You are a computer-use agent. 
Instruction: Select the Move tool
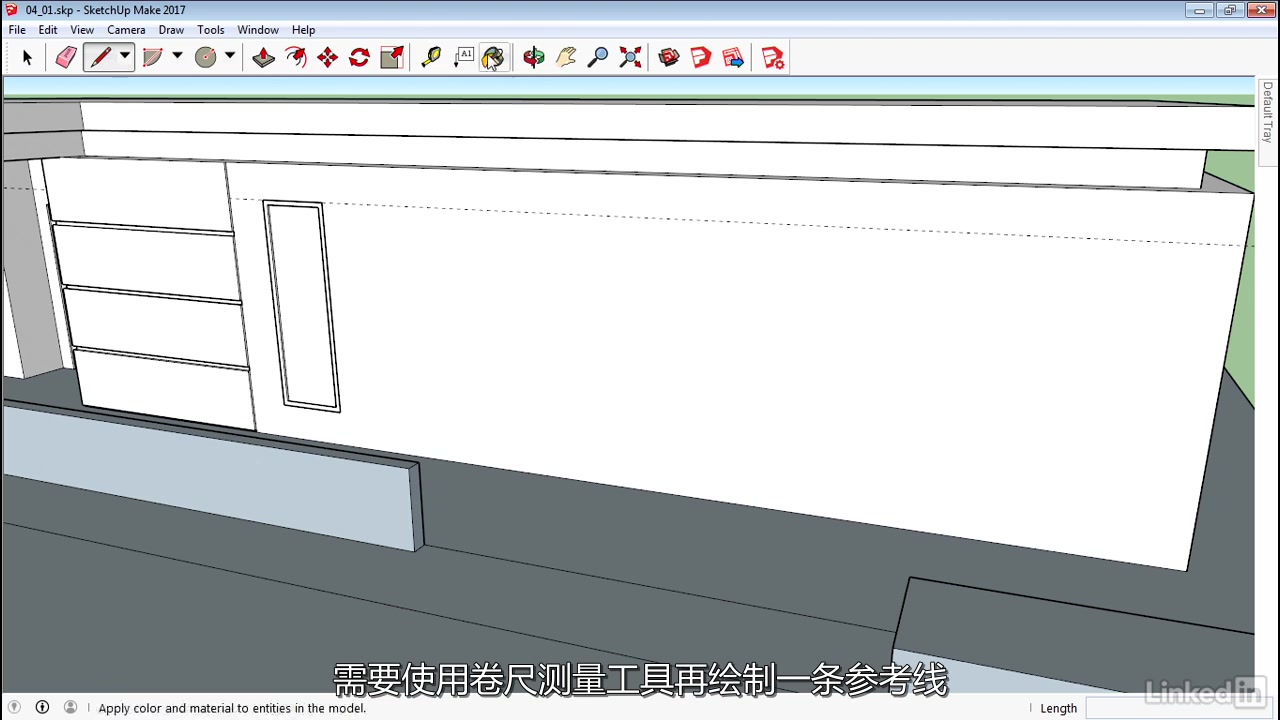pyautogui.click(x=327, y=57)
